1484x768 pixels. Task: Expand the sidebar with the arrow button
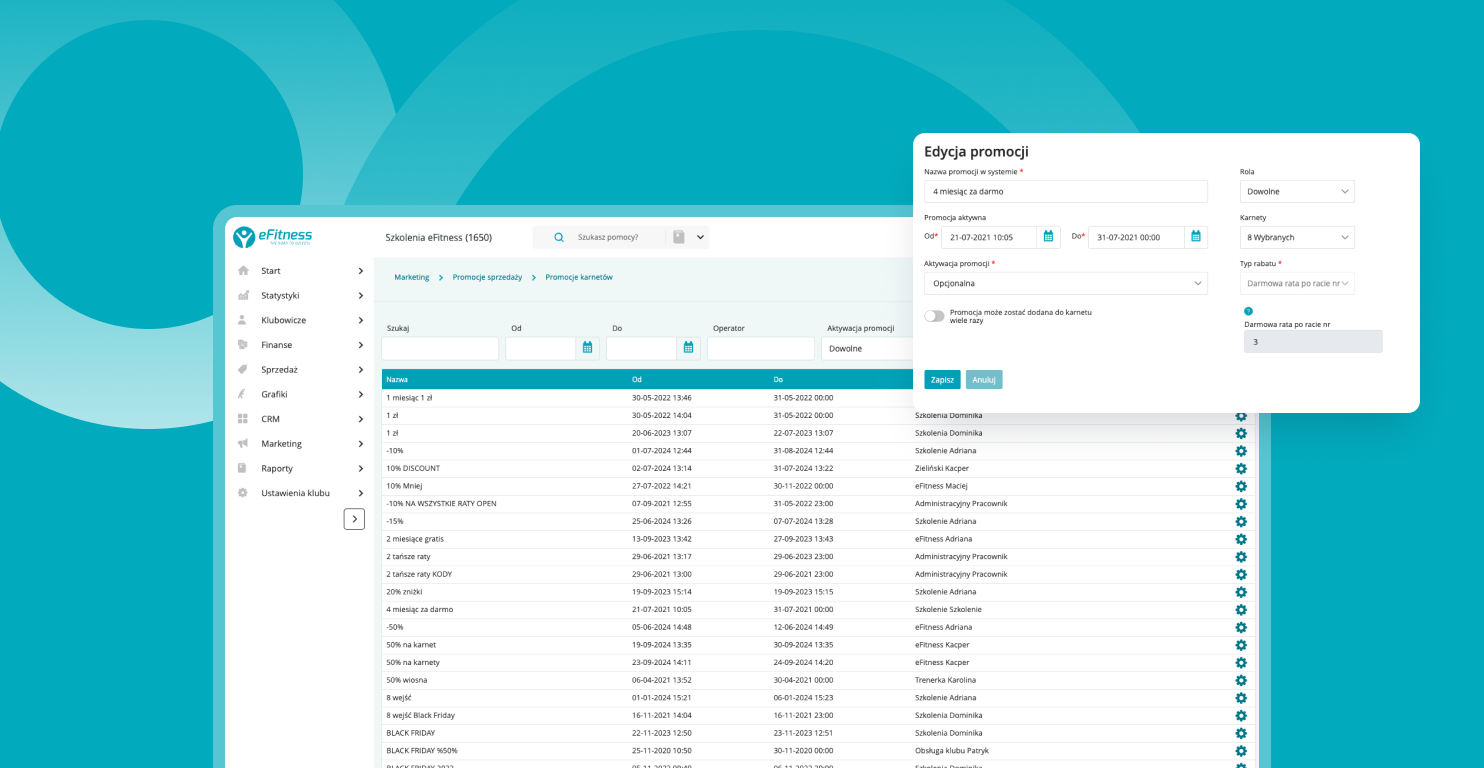pos(354,519)
